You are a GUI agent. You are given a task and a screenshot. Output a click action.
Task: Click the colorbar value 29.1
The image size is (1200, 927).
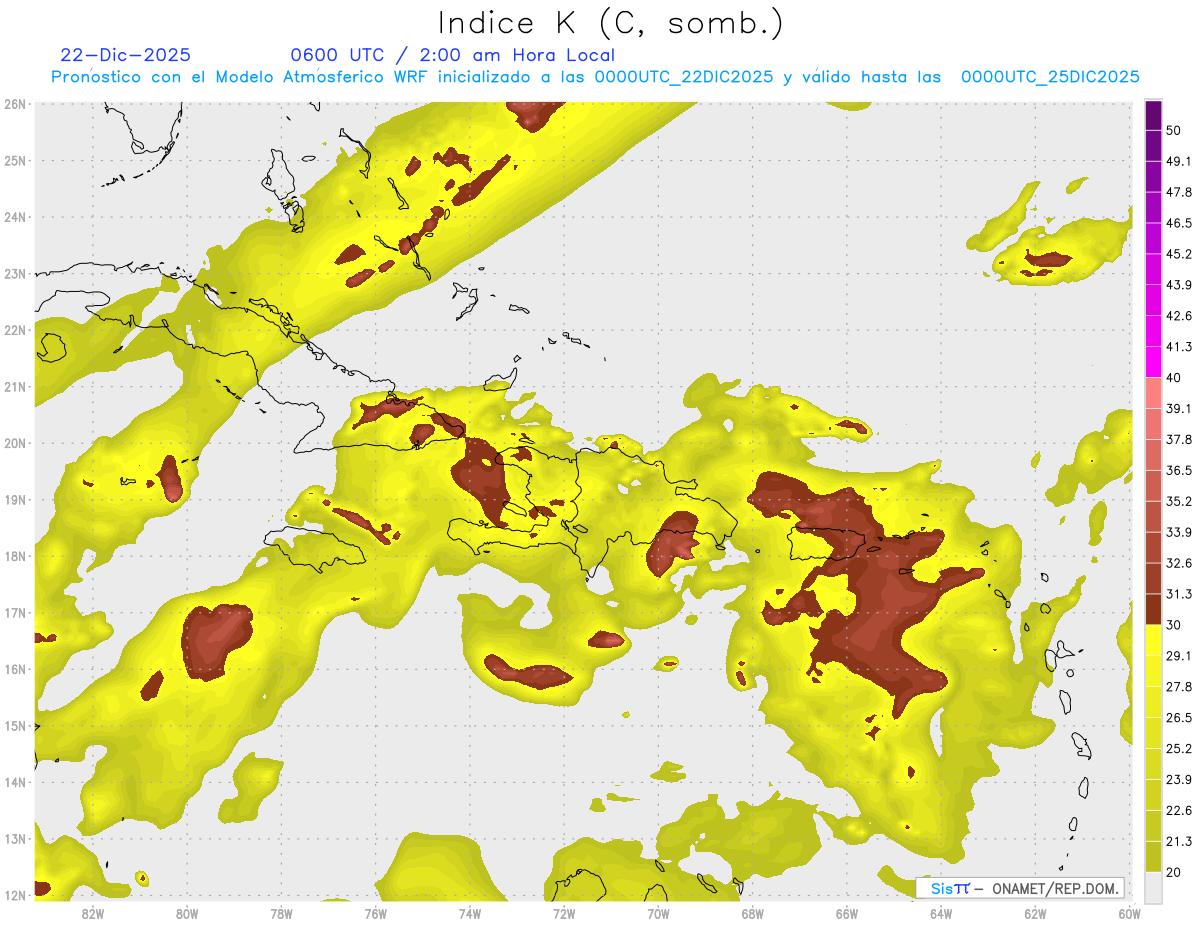[1179, 656]
